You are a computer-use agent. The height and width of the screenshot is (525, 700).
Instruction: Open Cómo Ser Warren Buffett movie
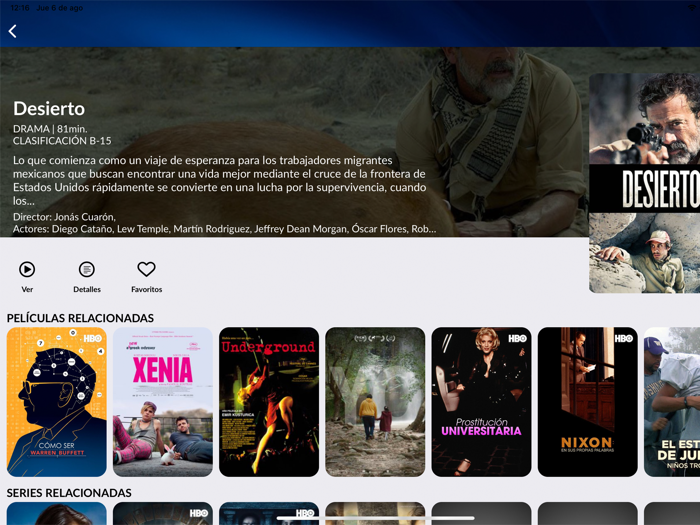[x=57, y=402]
